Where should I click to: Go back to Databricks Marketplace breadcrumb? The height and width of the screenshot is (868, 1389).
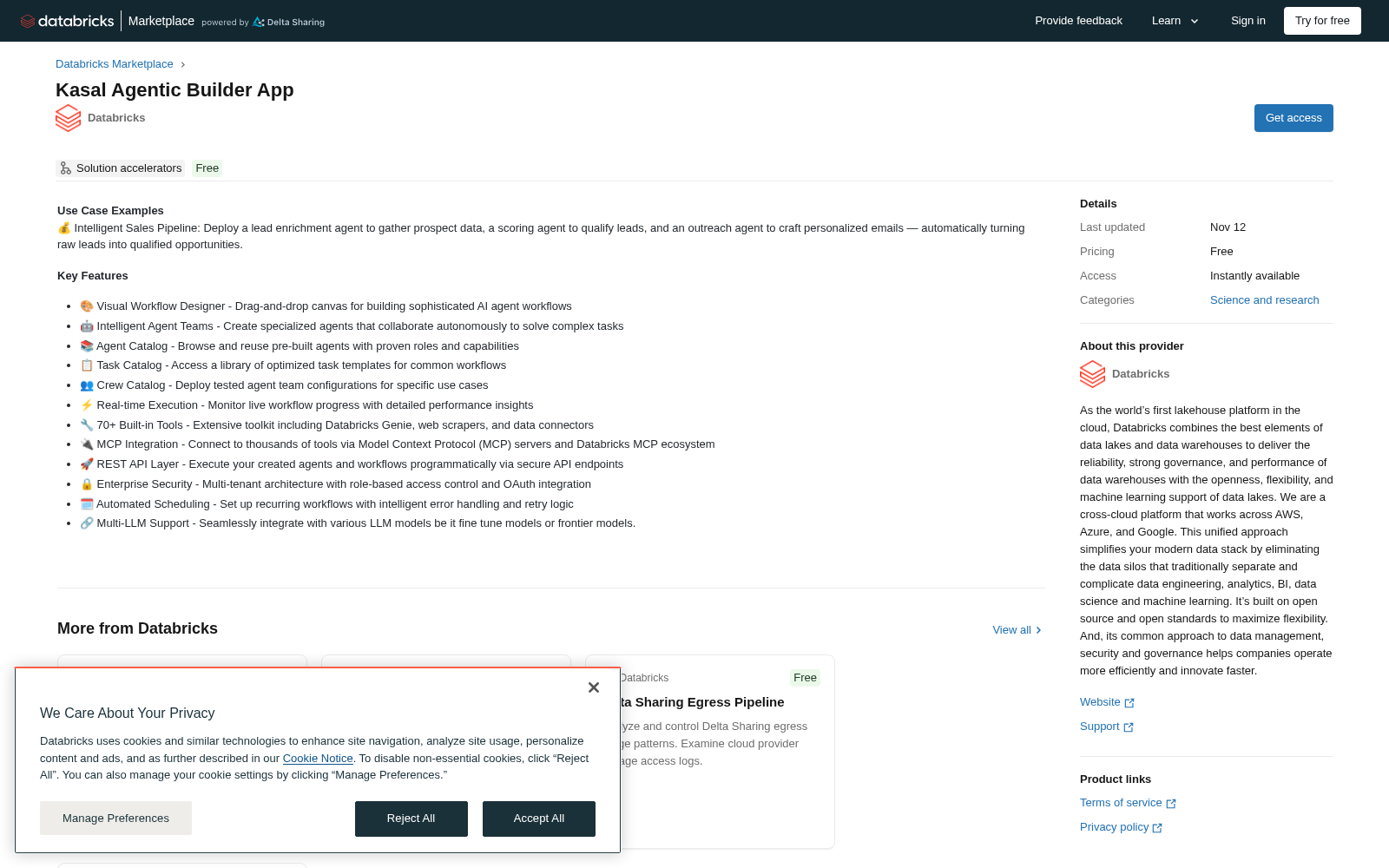point(115,64)
